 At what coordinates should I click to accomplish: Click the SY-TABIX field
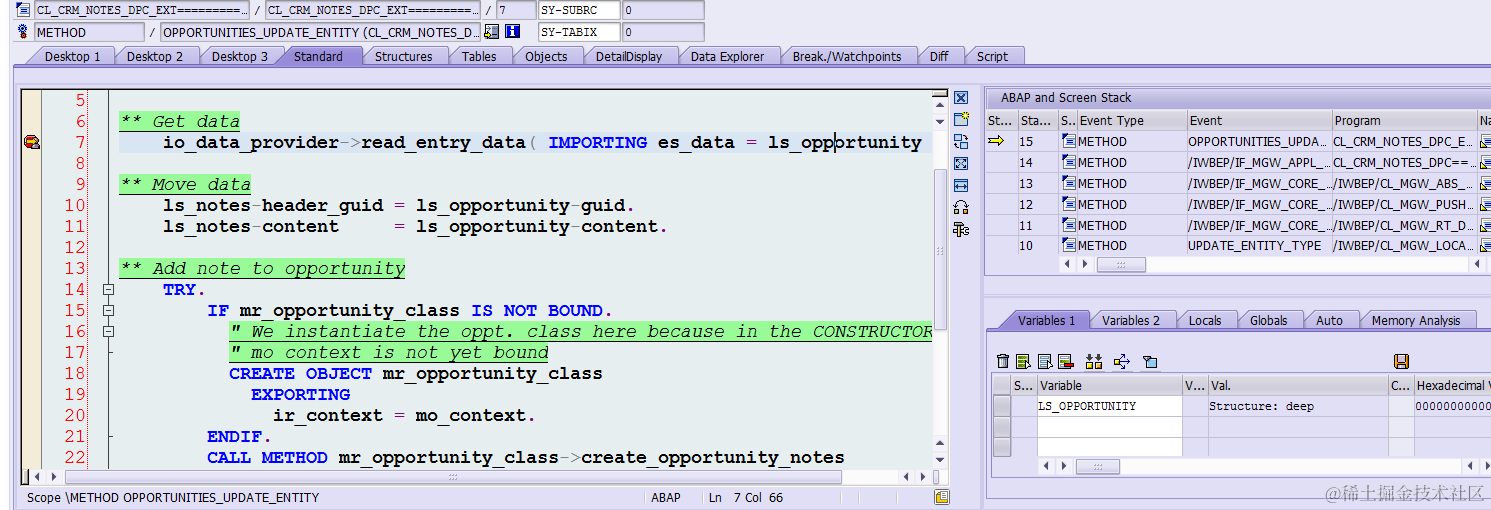click(578, 32)
